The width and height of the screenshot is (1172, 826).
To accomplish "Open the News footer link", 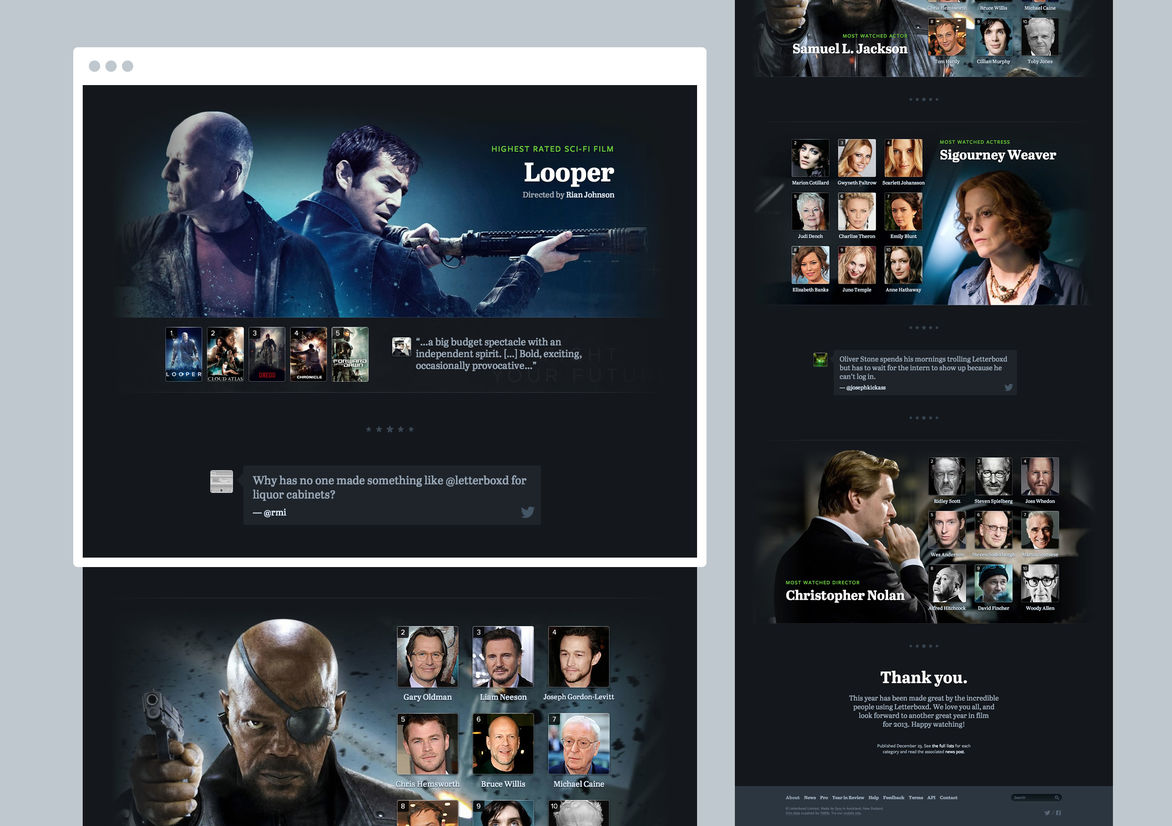I will [810, 798].
